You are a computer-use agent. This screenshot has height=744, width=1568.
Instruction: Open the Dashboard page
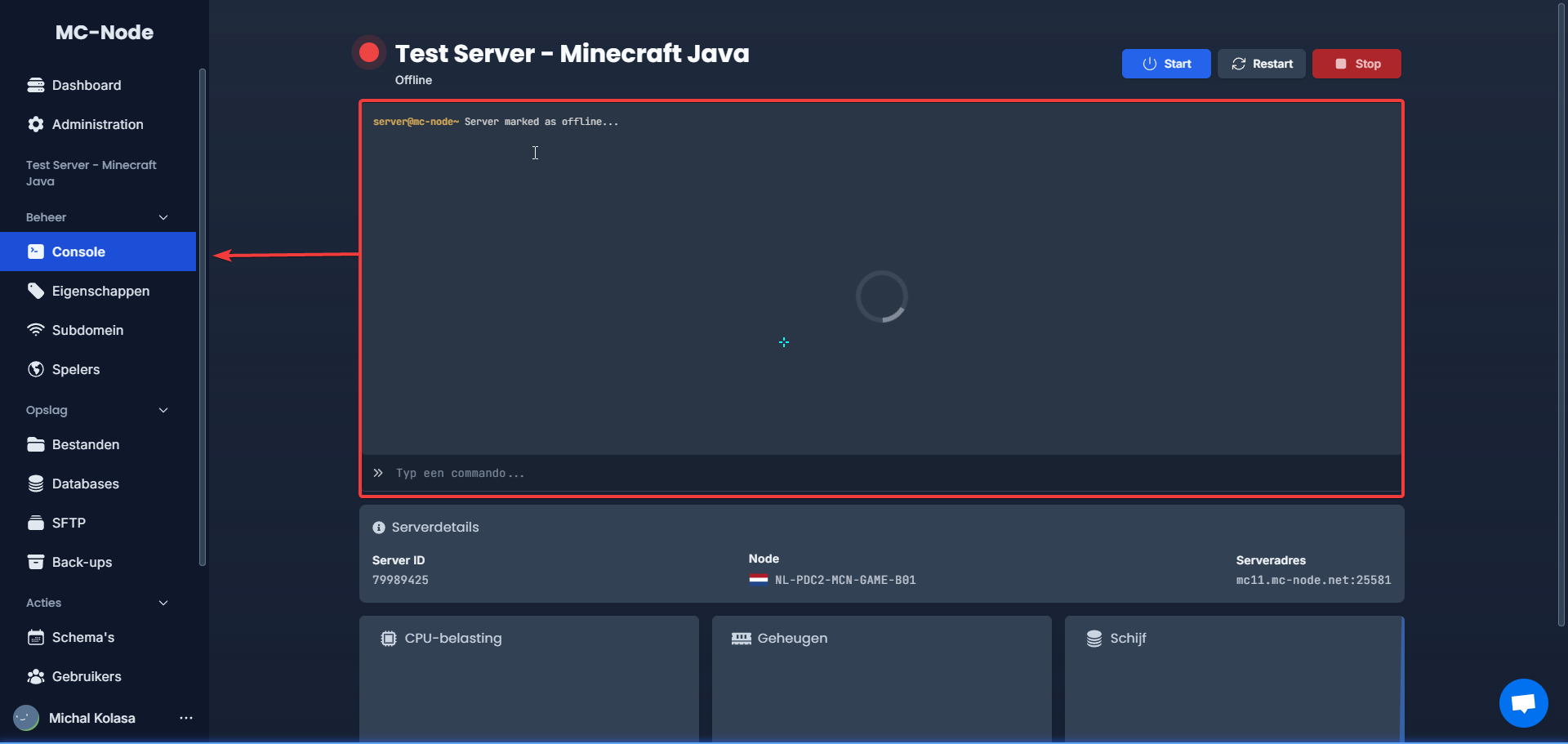click(98, 85)
